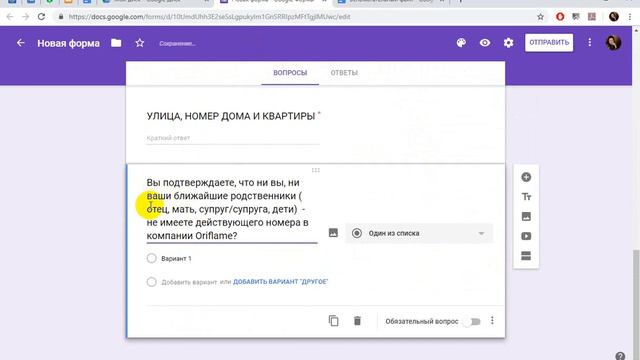The image size is (640, 360).
Task: Click the question text about Oriflame
Action: (231, 209)
